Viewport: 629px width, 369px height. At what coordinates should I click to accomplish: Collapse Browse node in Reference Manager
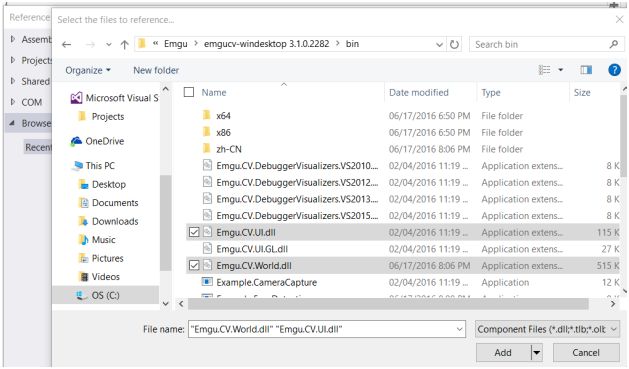pyautogui.click(x=12, y=123)
